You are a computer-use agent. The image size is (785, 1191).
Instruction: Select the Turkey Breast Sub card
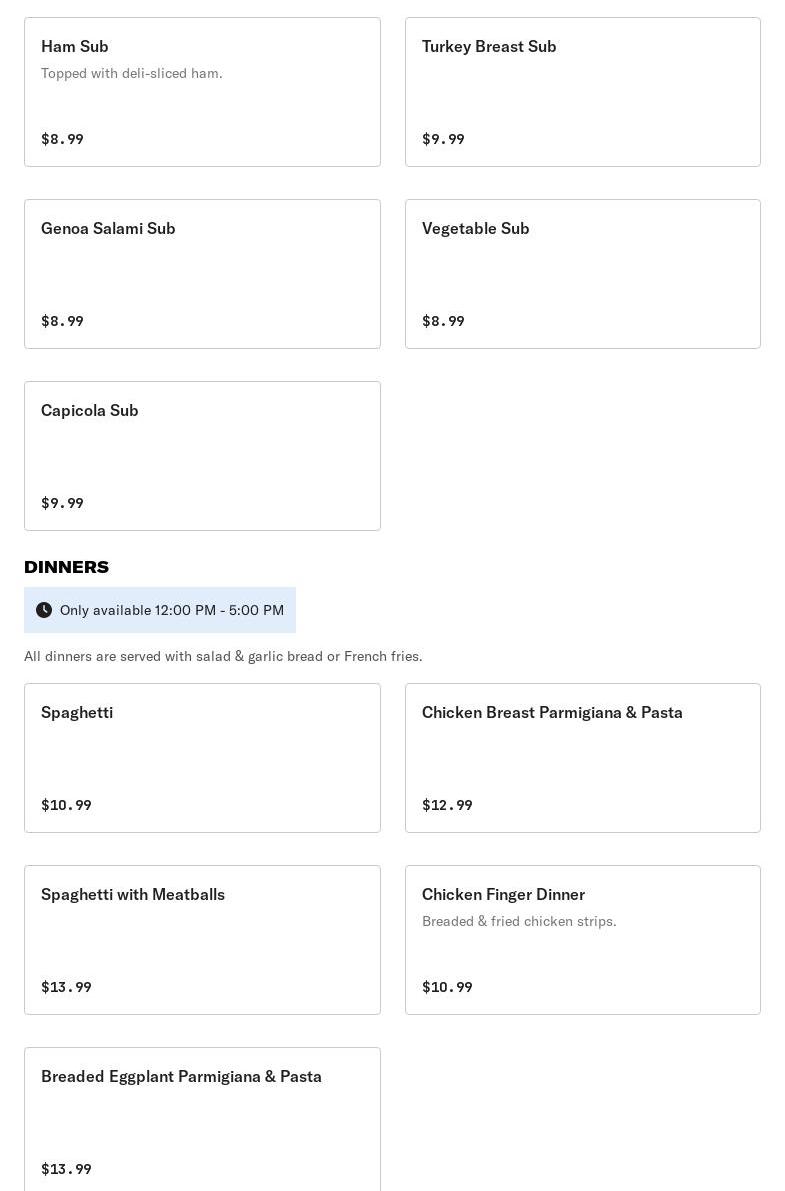[x=583, y=92]
